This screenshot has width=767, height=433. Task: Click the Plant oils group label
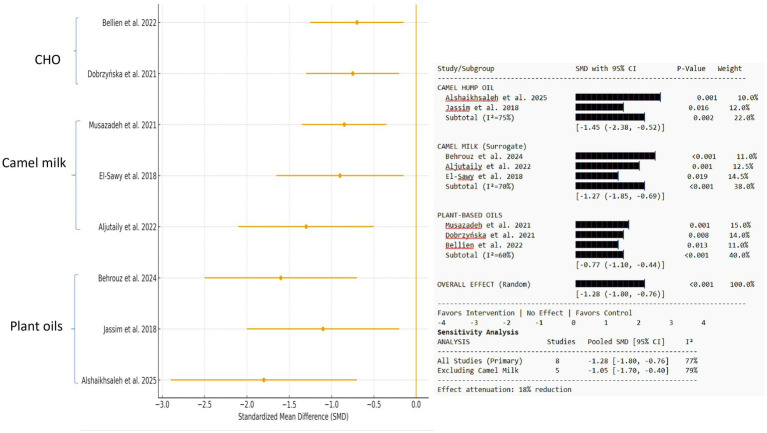[36, 326]
